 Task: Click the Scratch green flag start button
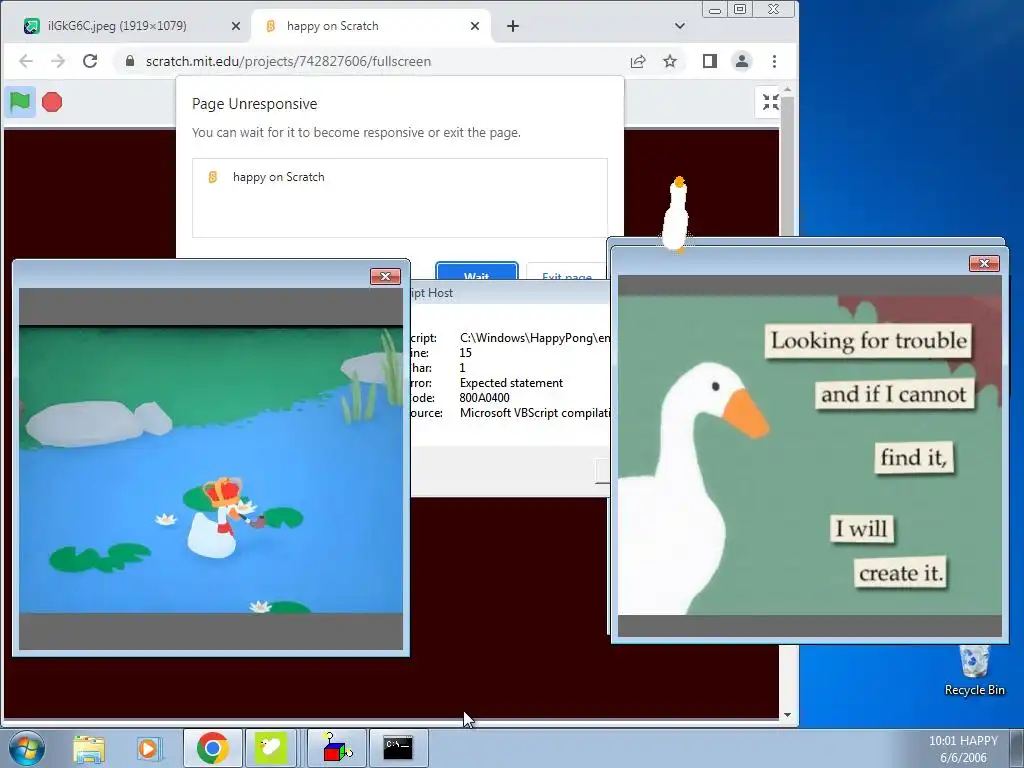(x=20, y=103)
